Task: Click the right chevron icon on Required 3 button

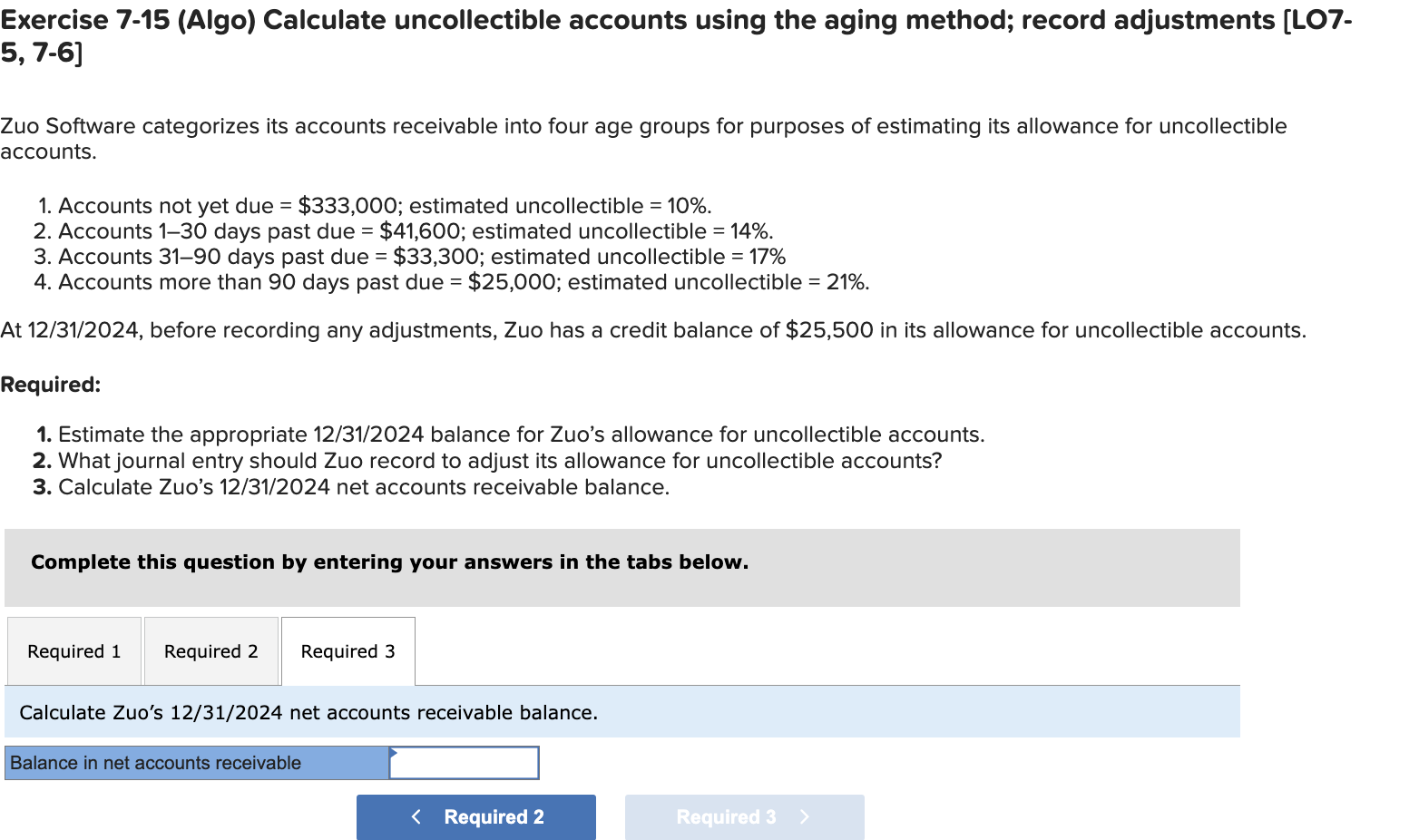Action: (x=804, y=816)
